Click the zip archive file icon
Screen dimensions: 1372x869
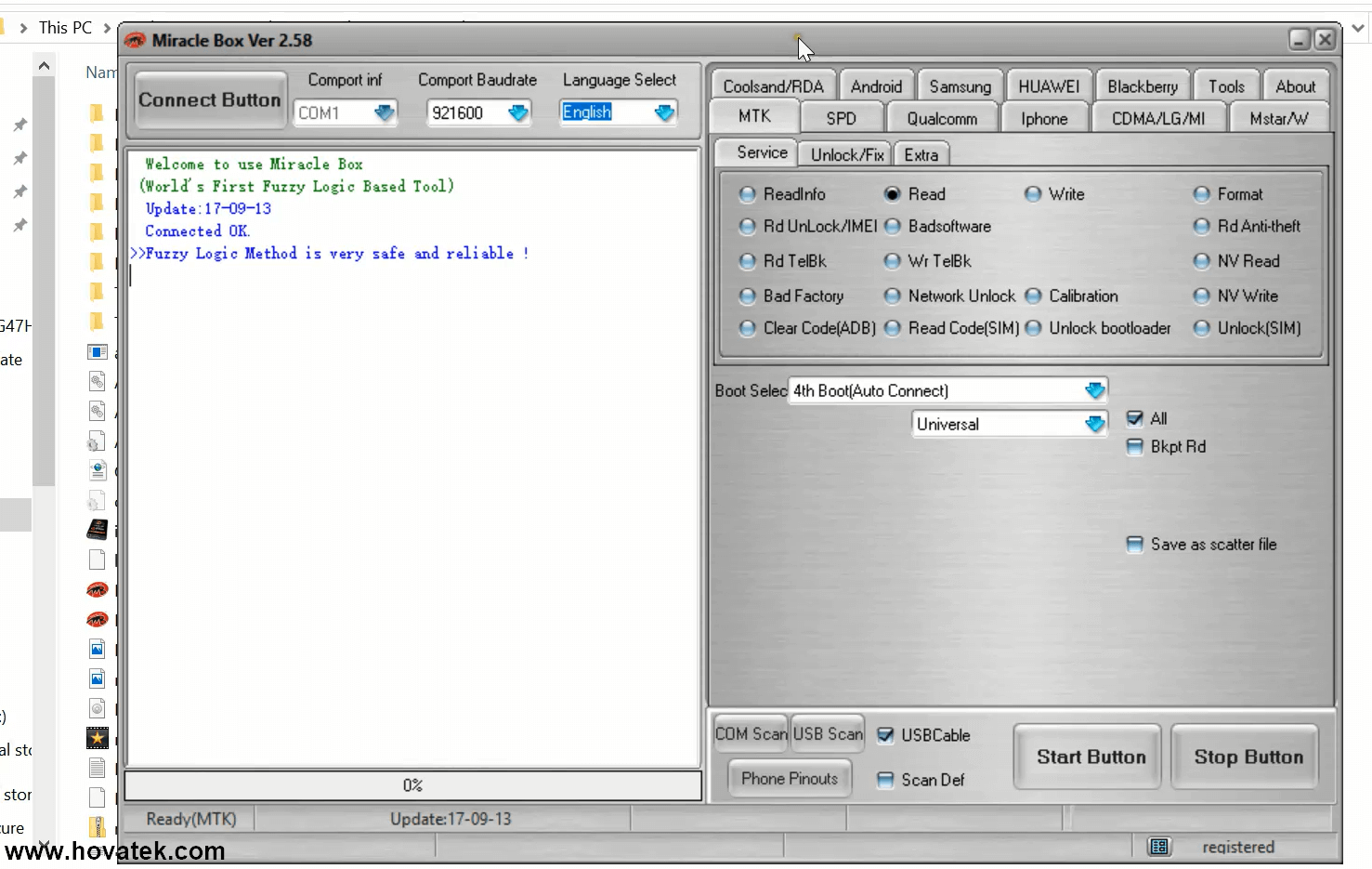click(97, 826)
